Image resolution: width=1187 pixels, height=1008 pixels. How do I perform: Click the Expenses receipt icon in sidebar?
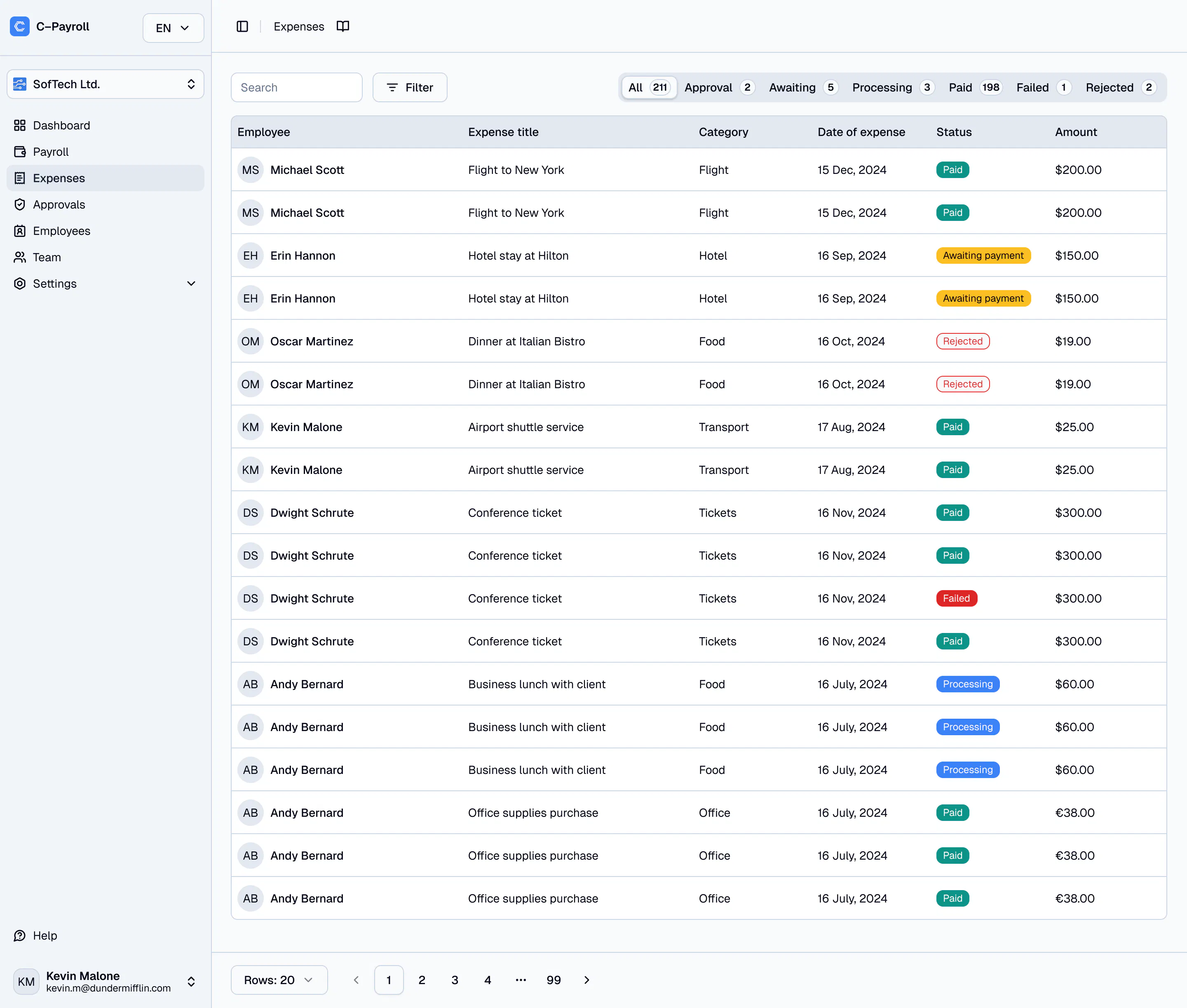[20, 178]
